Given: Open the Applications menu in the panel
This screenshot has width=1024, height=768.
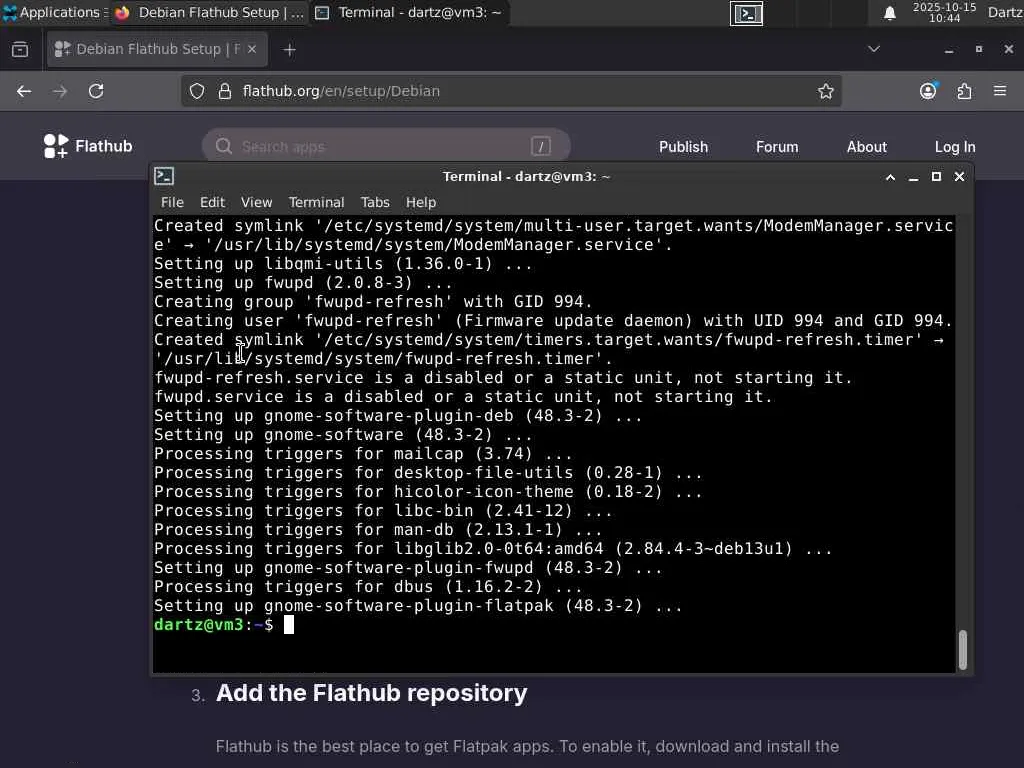Looking at the screenshot, I should point(54,12).
